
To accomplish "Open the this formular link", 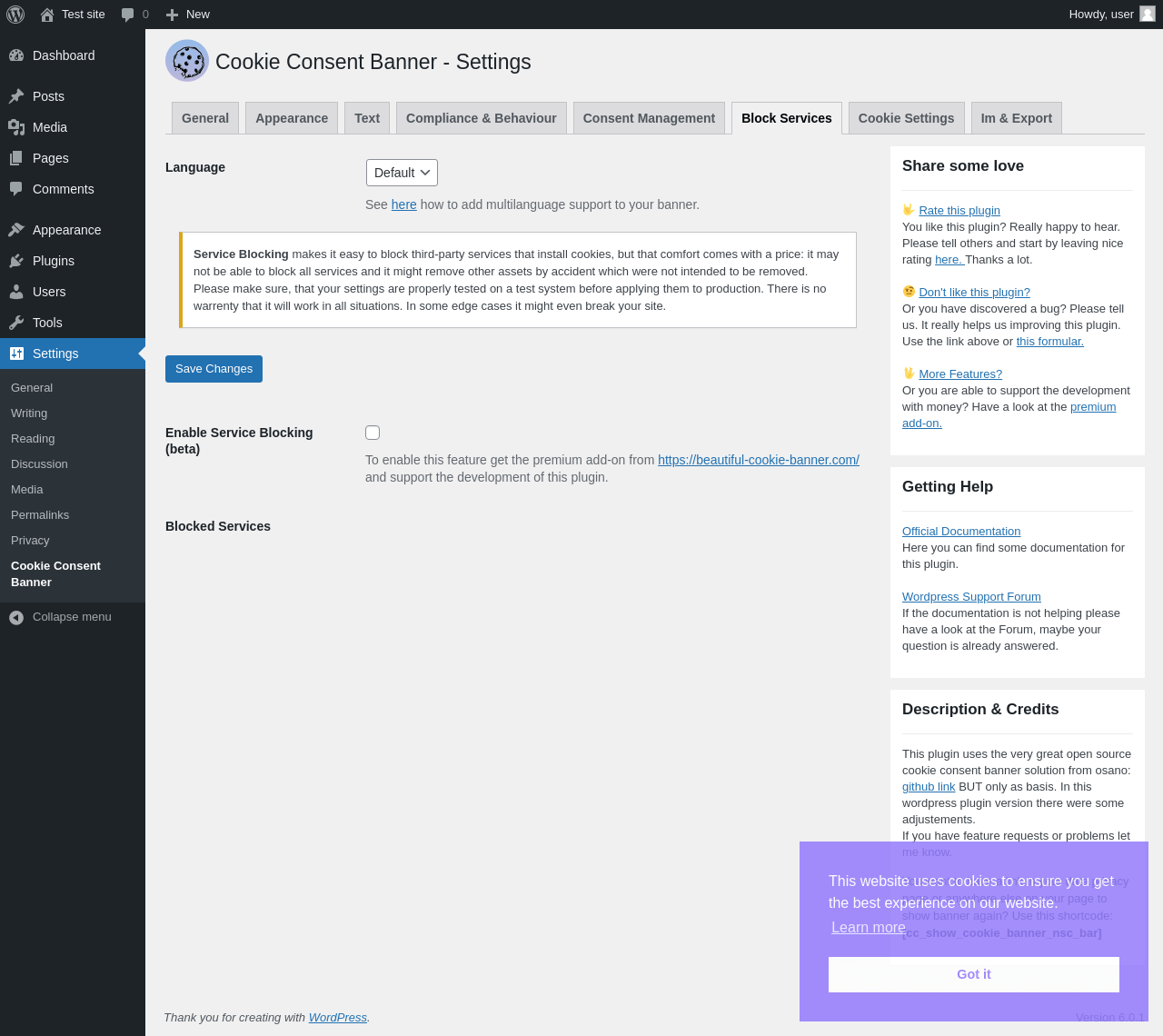I will [1050, 342].
